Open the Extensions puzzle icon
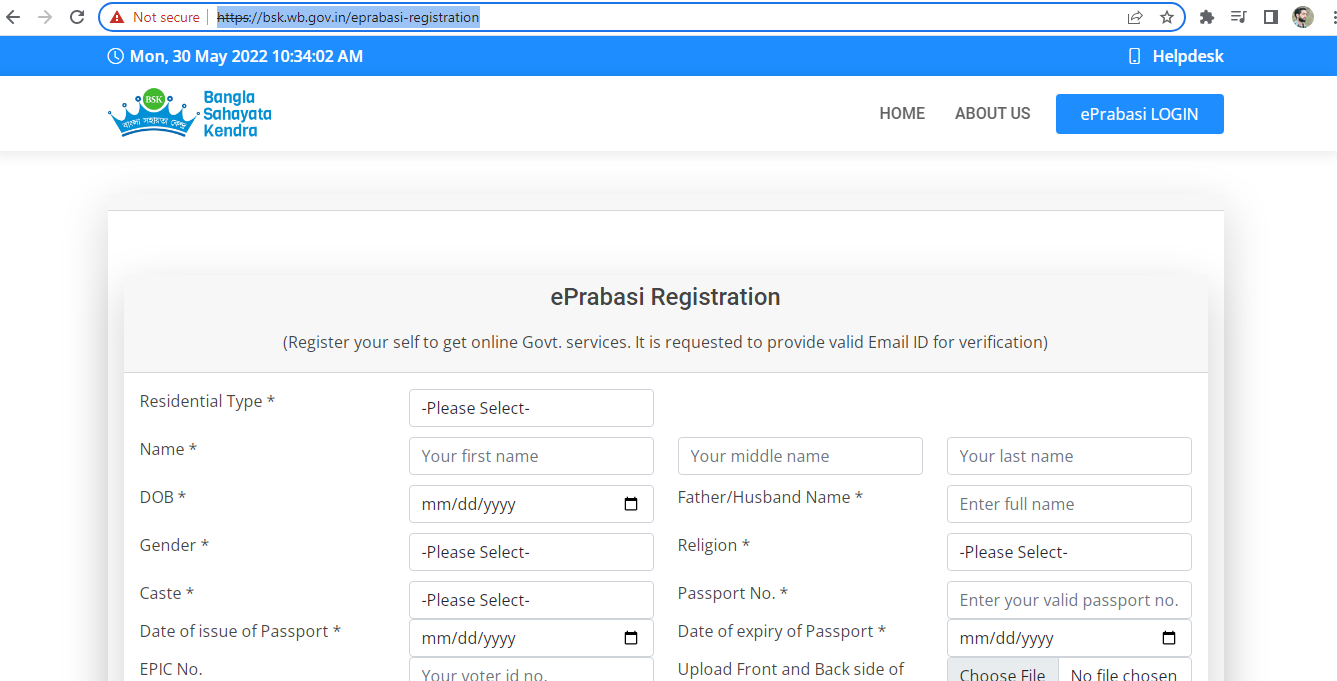The height and width of the screenshot is (681, 1337). click(x=1207, y=17)
